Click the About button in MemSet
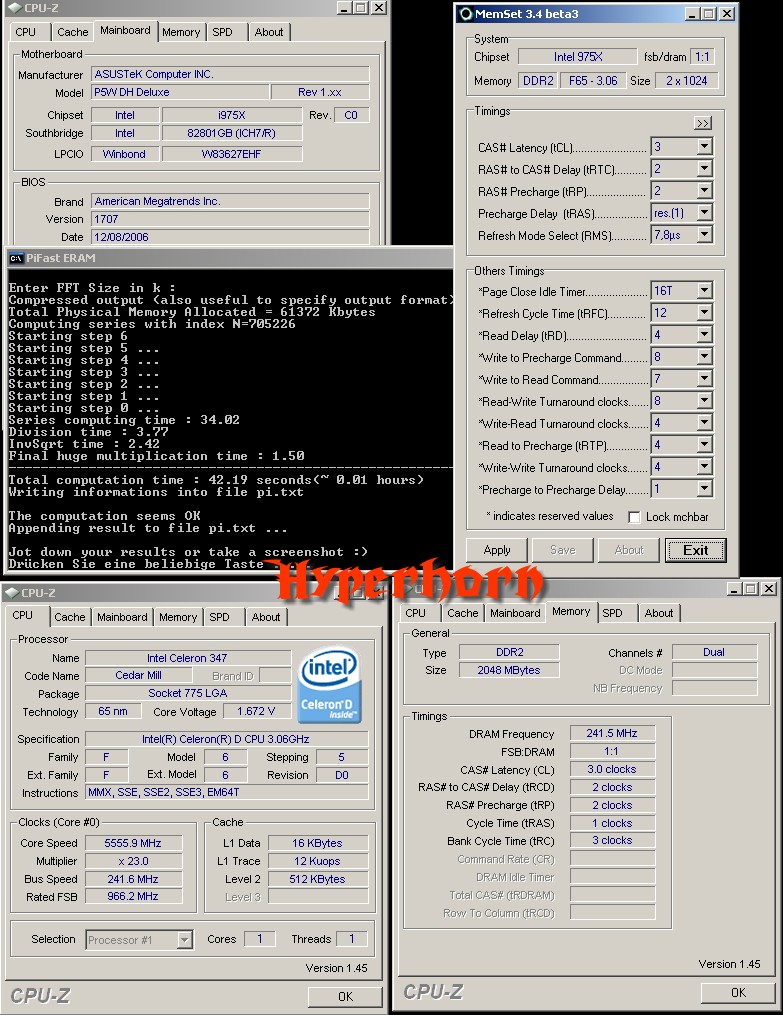This screenshot has width=783, height=1015. [628, 550]
